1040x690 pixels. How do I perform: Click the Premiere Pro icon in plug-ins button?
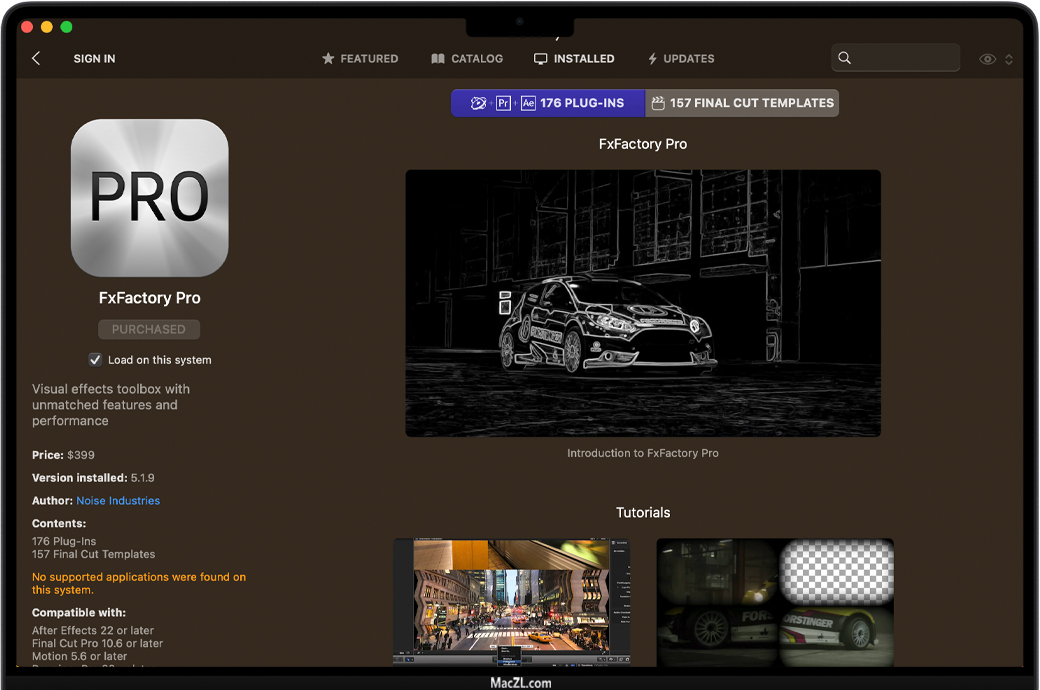tap(504, 103)
